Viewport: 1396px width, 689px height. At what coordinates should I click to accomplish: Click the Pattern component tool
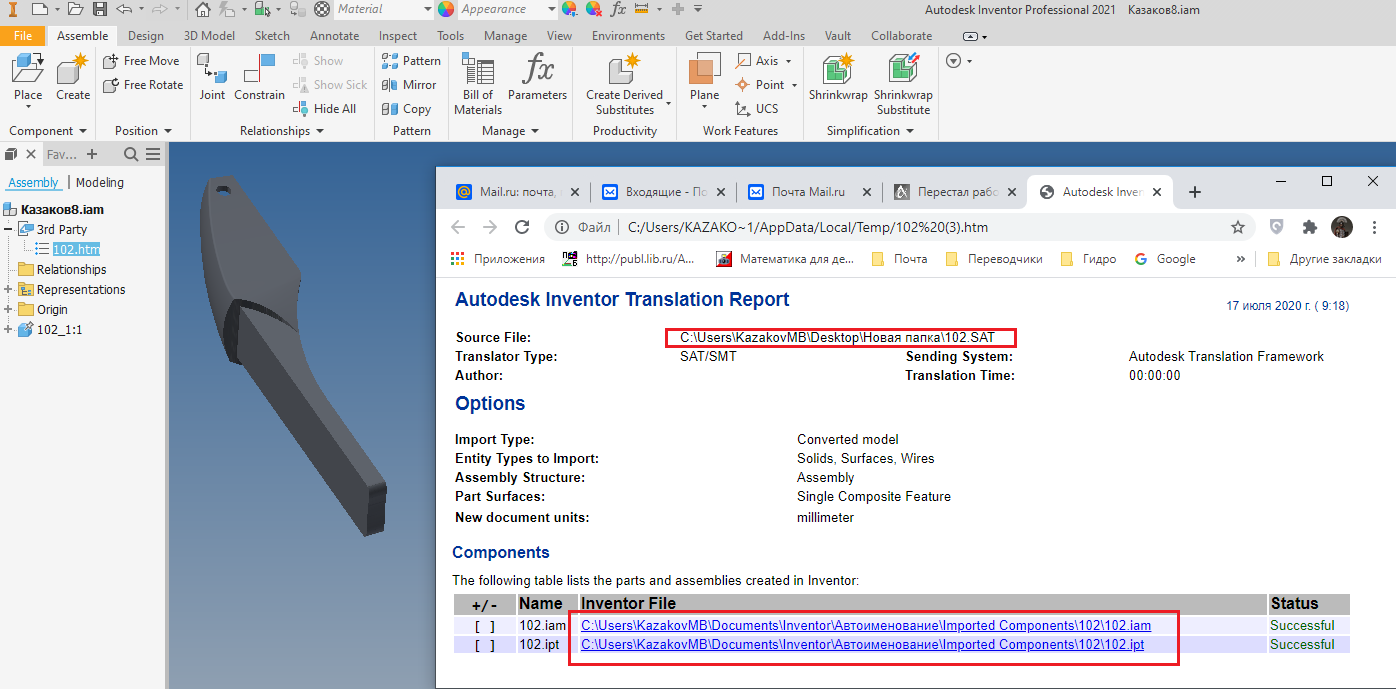pos(411,61)
